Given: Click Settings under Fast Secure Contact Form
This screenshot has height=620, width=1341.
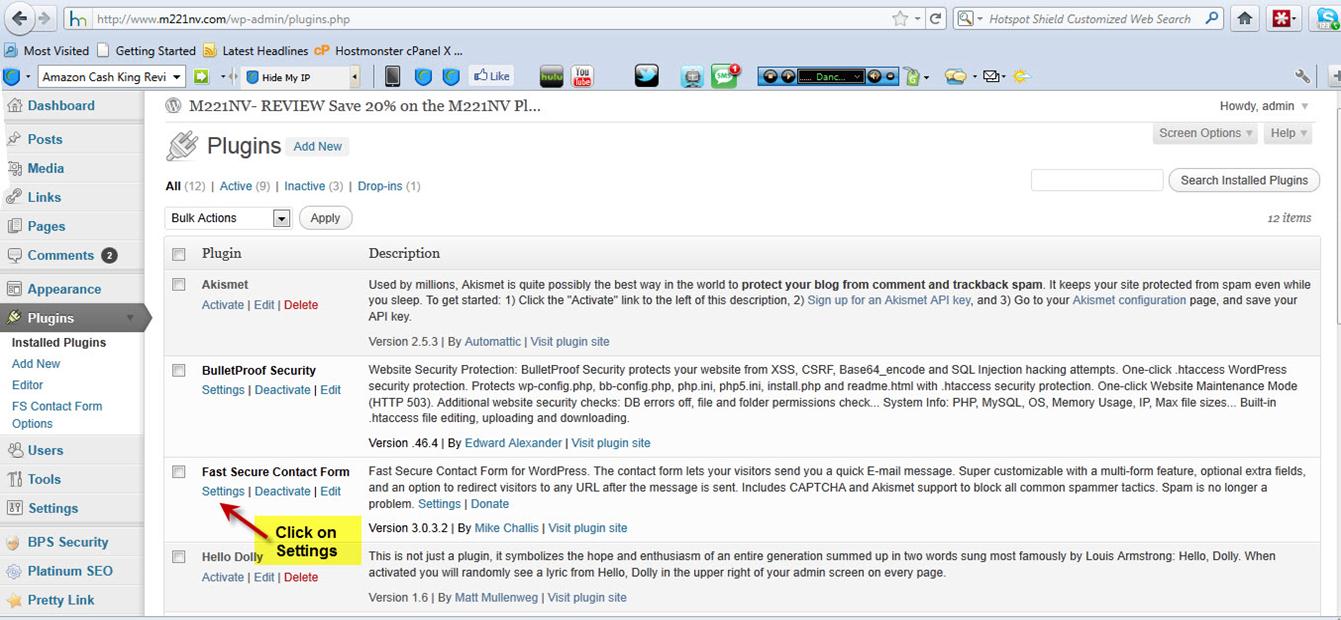Looking at the screenshot, I should pos(223,491).
